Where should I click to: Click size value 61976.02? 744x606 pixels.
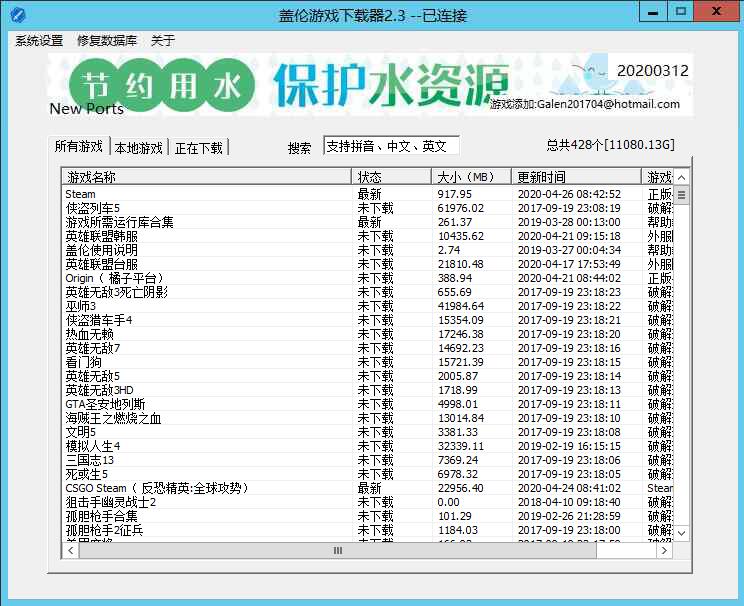(461, 208)
